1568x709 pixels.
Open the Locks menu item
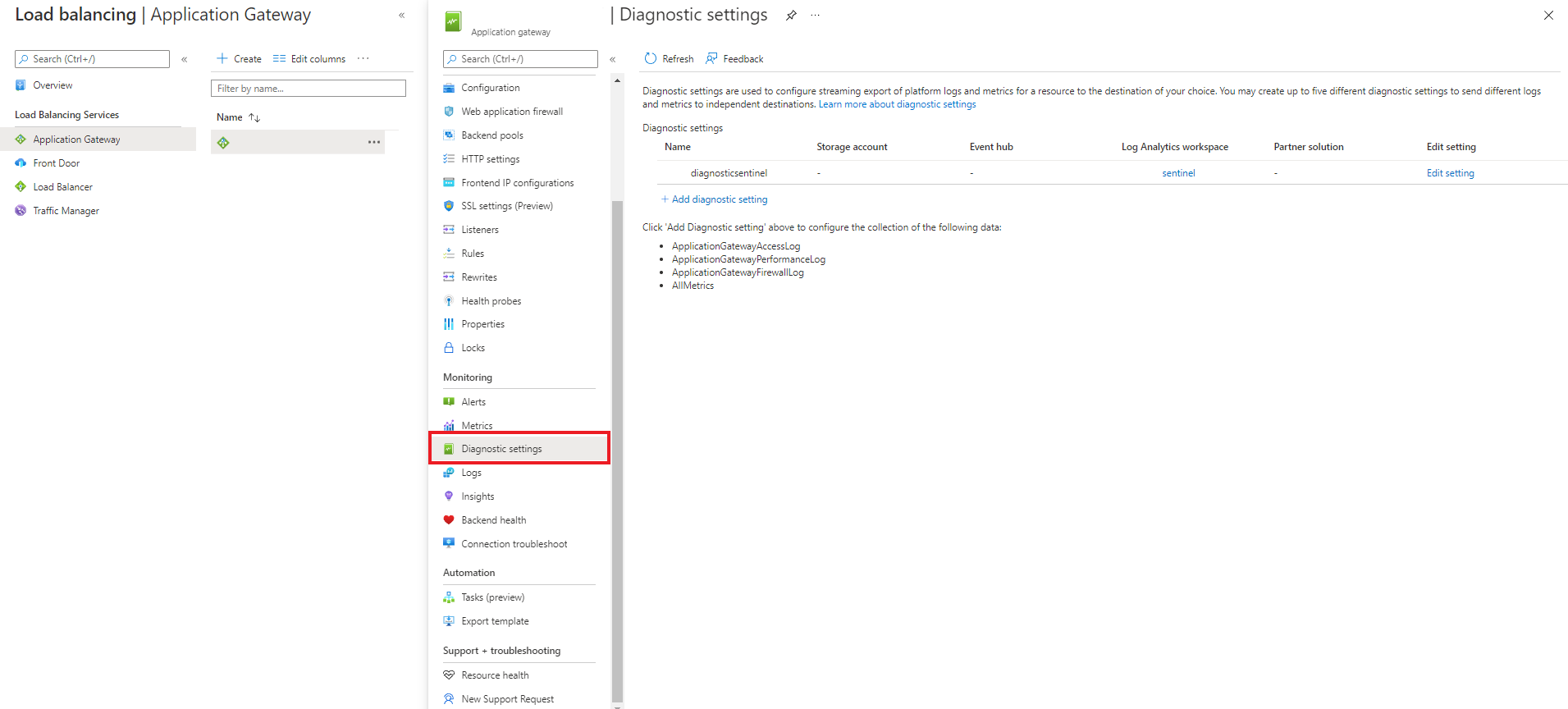[473, 348]
